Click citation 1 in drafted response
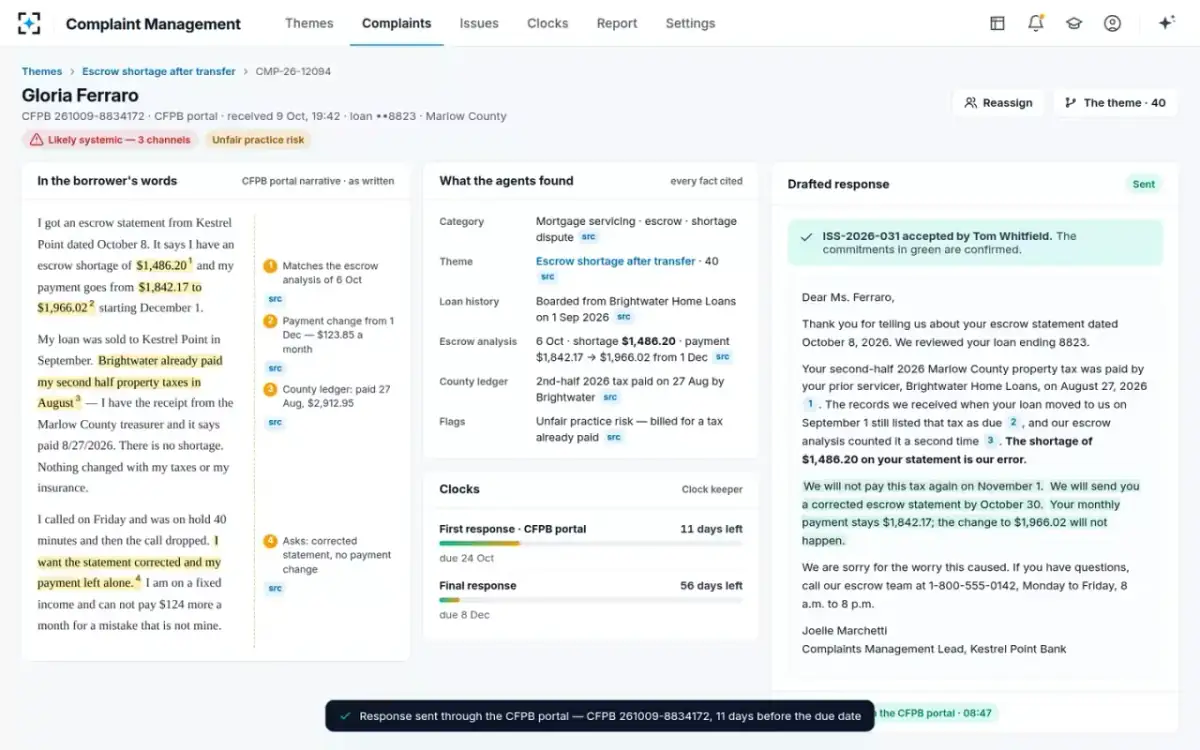Viewport: 1200px width, 750px height. click(x=810, y=404)
